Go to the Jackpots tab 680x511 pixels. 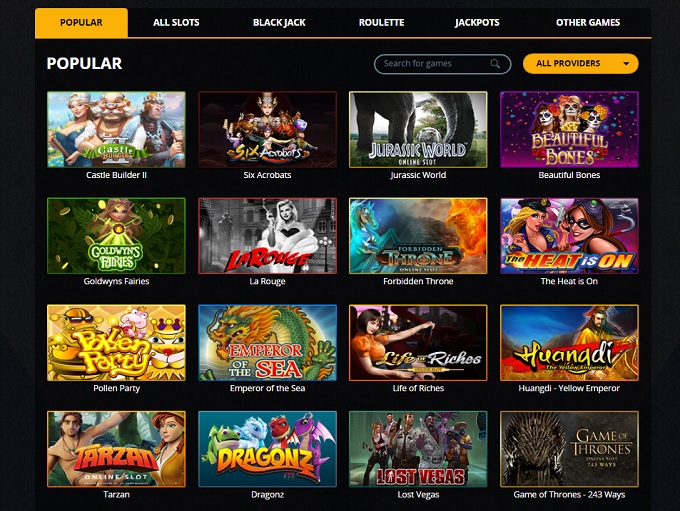coord(477,23)
